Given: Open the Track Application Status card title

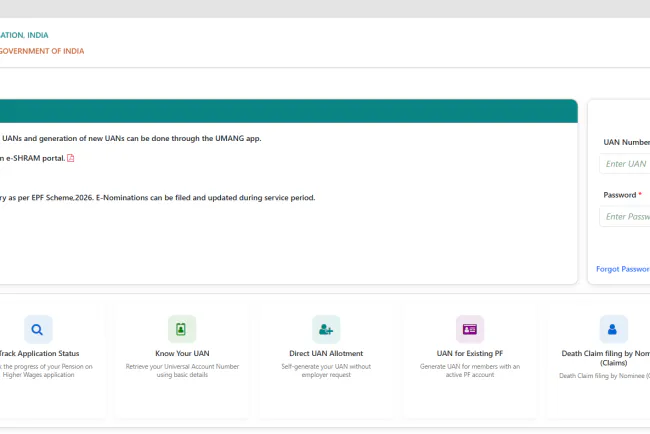Looking at the screenshot, I should [x=39, y=354].
